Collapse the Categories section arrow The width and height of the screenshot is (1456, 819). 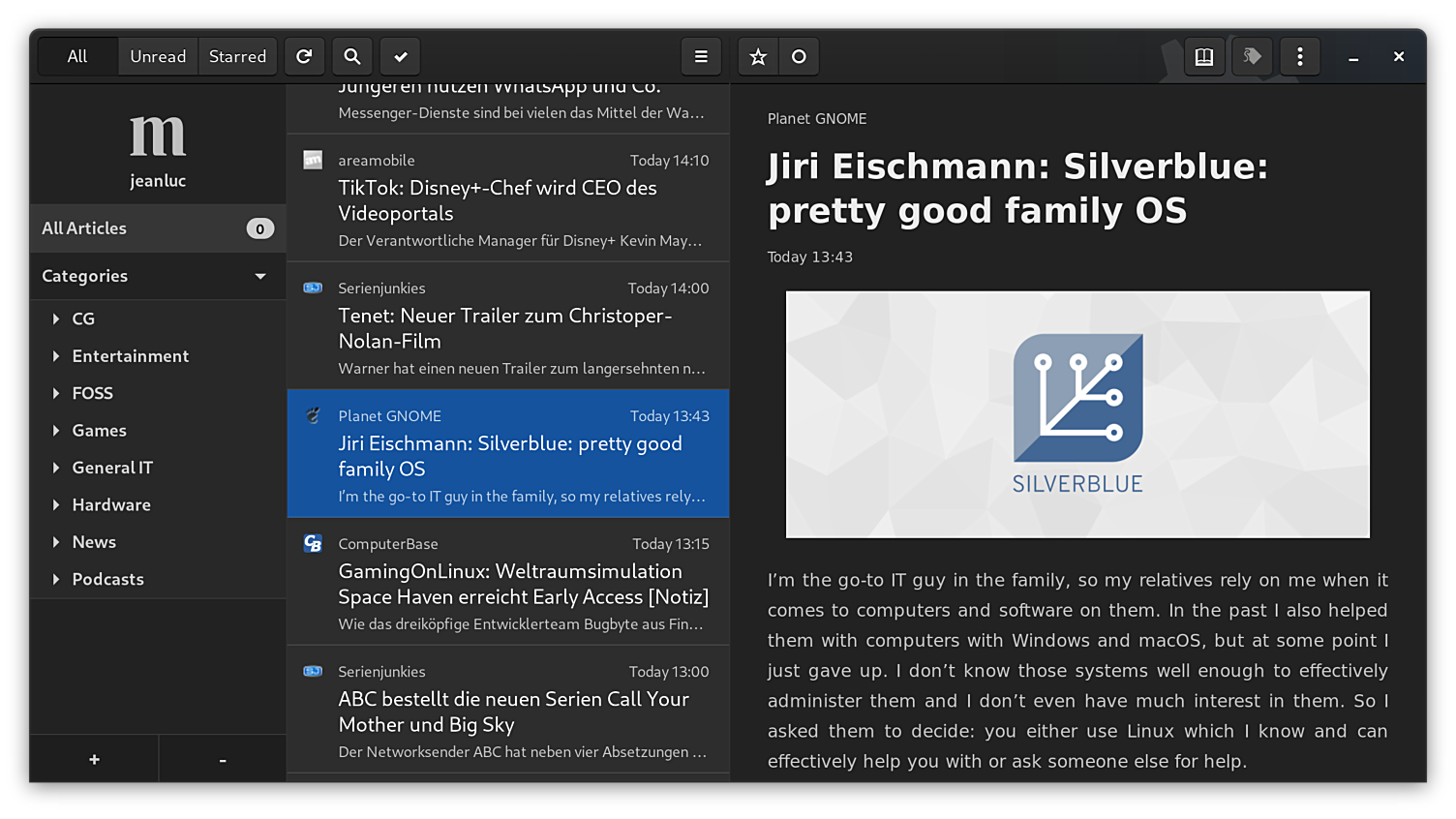(260, 277)
